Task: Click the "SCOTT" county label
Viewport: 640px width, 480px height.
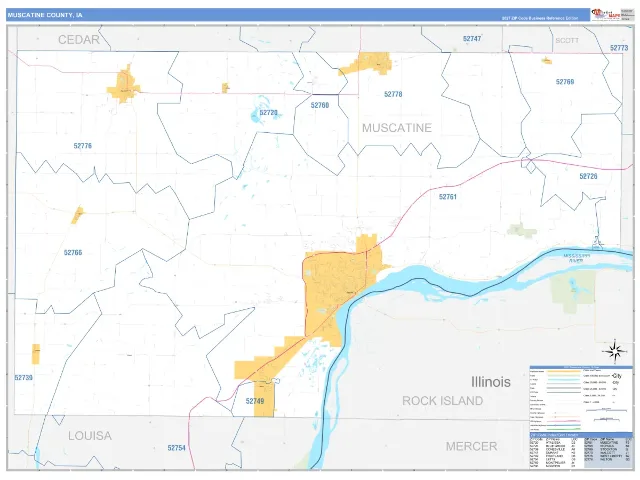Action: click(x=567, y=40)
